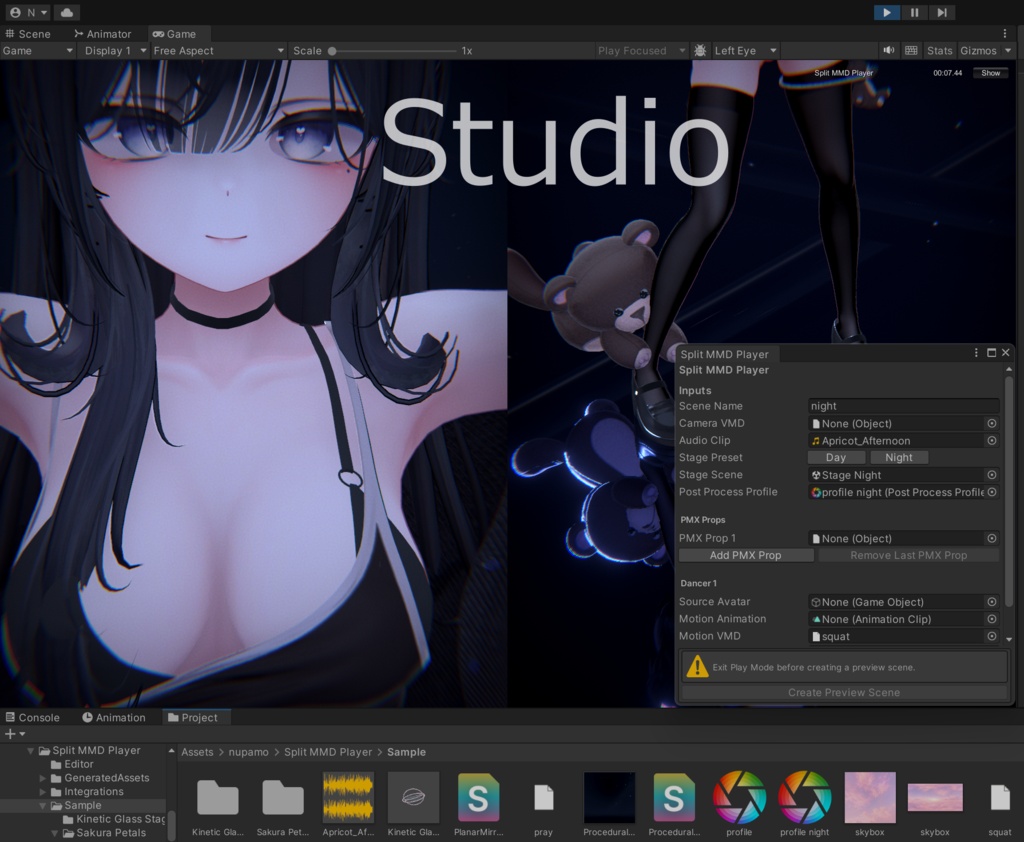Screen dimensions: 1024x842
Task: Collapse the Split MMD Player folder
Action: pos(30,751)
